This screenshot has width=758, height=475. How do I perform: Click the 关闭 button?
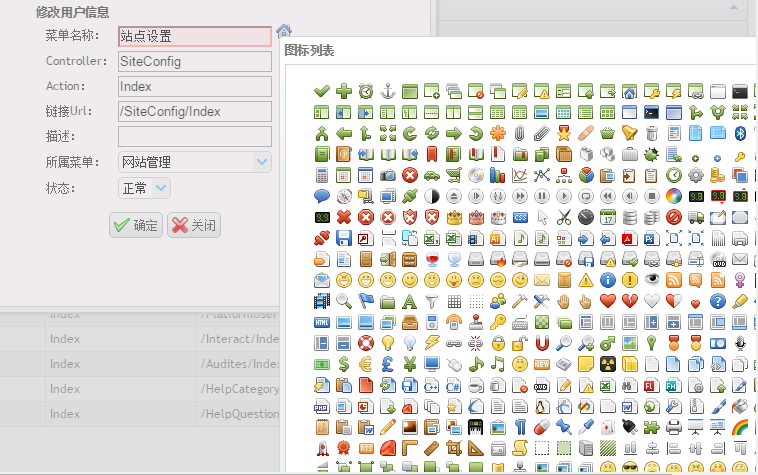coord(194,225)
